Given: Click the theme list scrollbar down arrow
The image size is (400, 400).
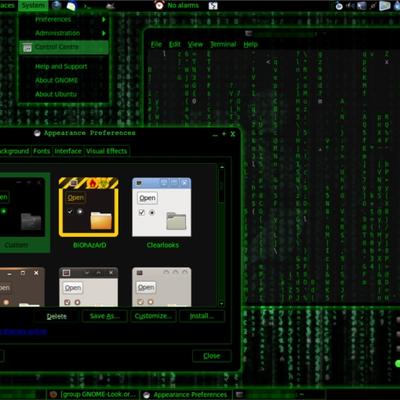Looking at the screenshot, I should 222,304.
